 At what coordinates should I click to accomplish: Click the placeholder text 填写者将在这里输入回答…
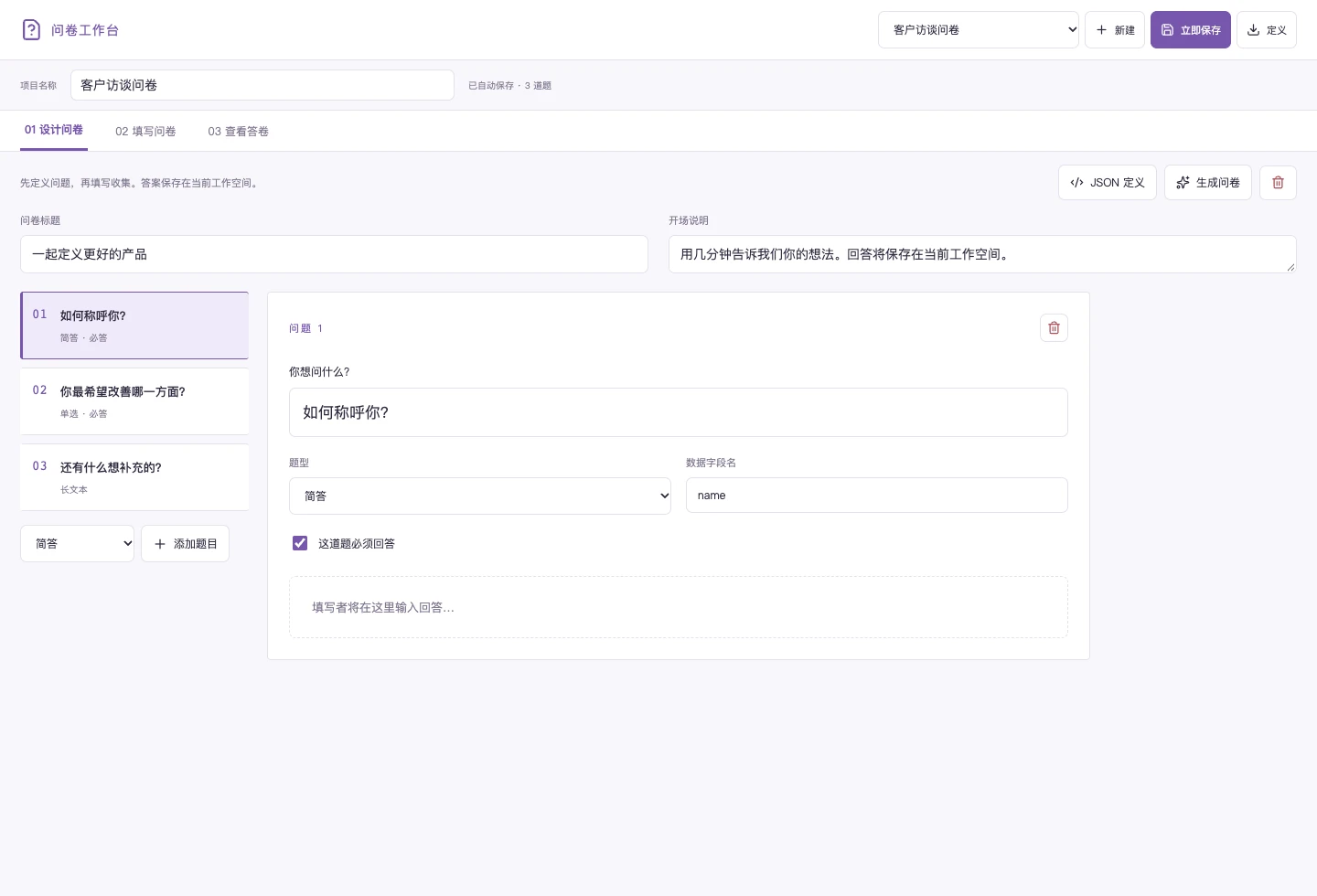tap(383, 607)
